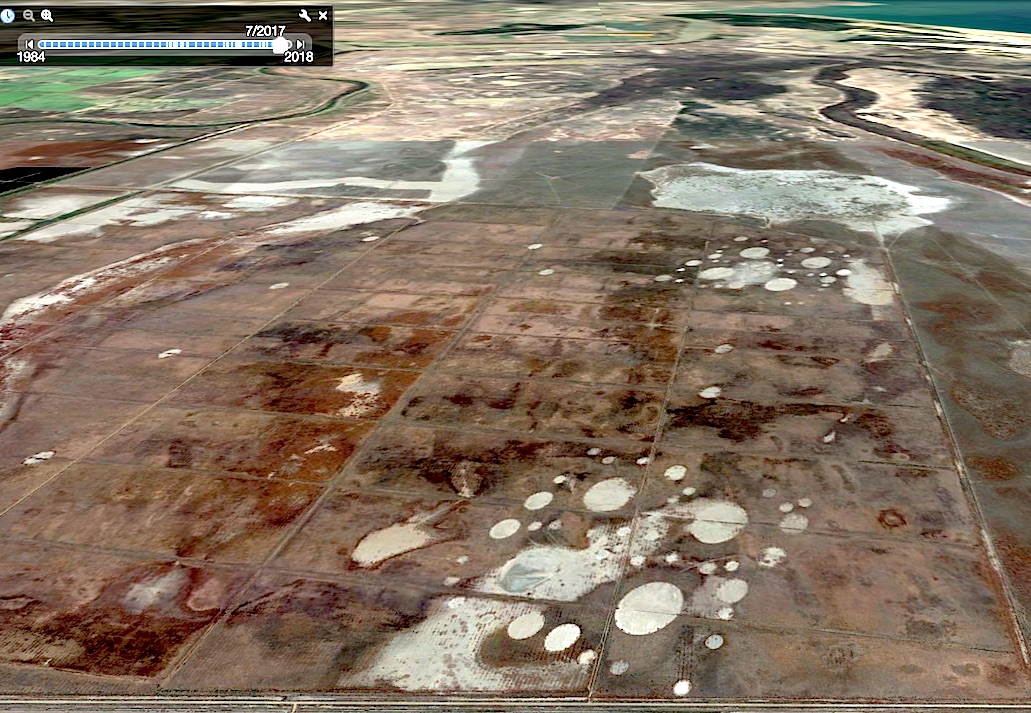This screenshot has width=1031, height=713.
Task: Click the 7/2017 current date label
Action: [x=265, y=31]
